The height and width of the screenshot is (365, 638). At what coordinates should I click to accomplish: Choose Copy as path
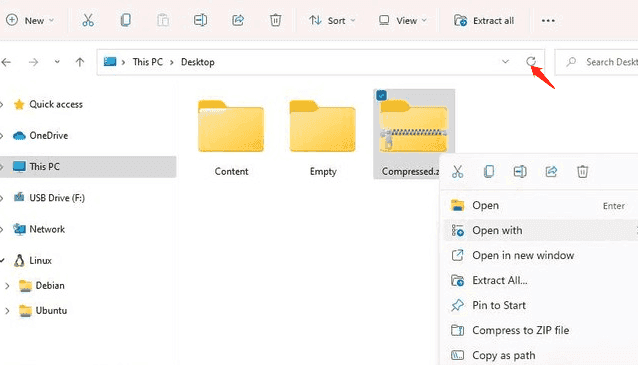pyautogui.click(x=540, y=355)
